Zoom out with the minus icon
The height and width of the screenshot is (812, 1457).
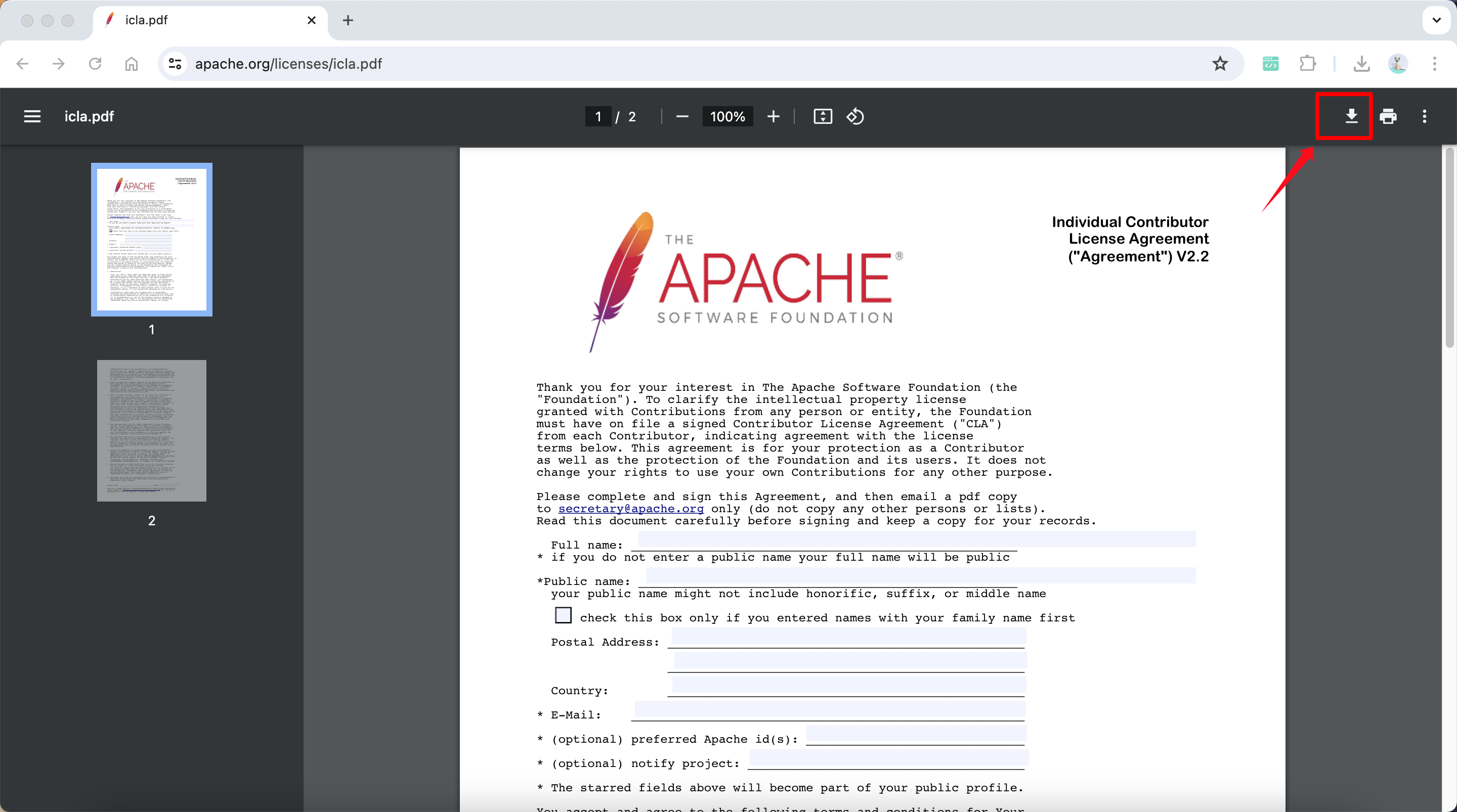[x=682, y=116]
